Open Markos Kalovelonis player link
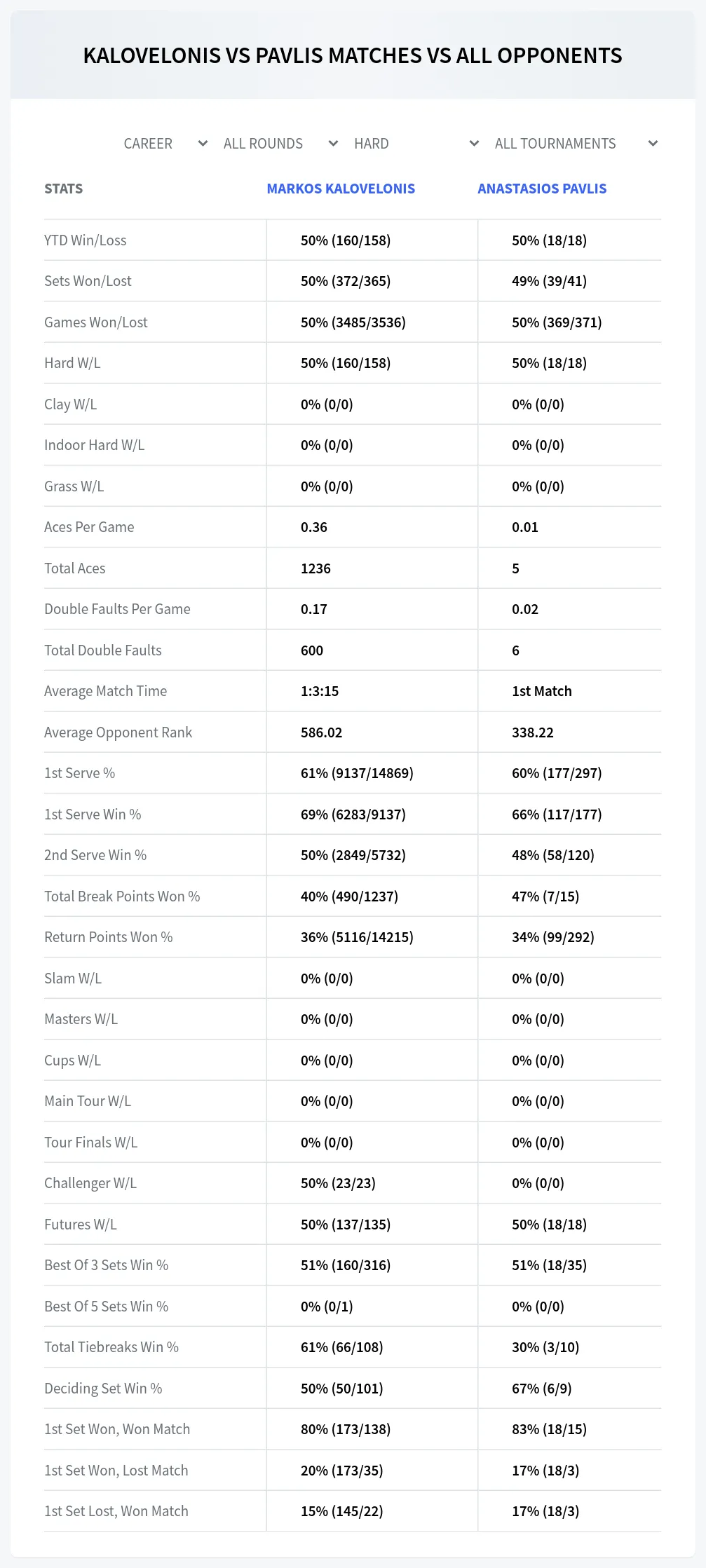The image size is (706, 1568). (x=341, y=189)
